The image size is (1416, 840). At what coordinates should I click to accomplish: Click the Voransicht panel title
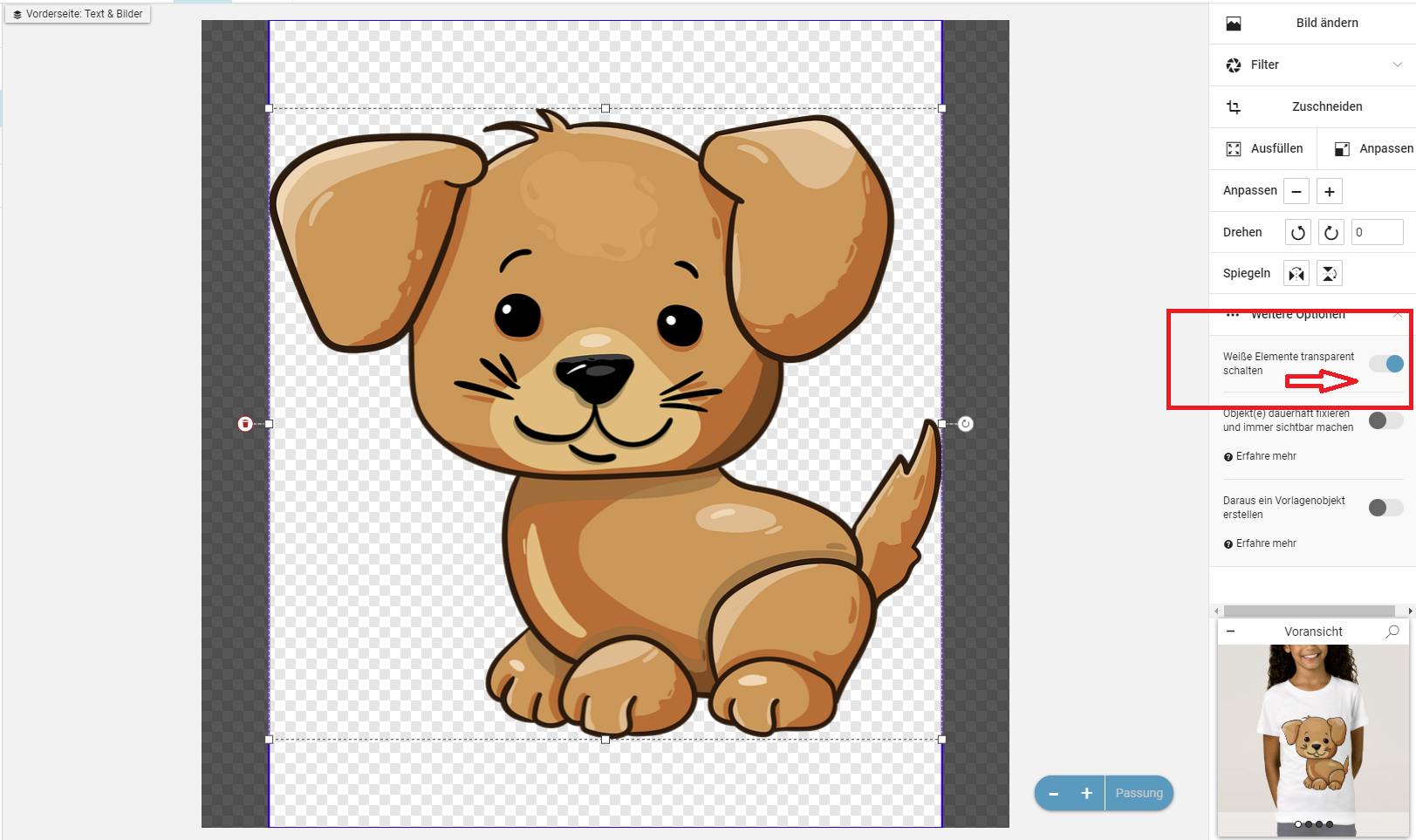tap(1313, 632)
